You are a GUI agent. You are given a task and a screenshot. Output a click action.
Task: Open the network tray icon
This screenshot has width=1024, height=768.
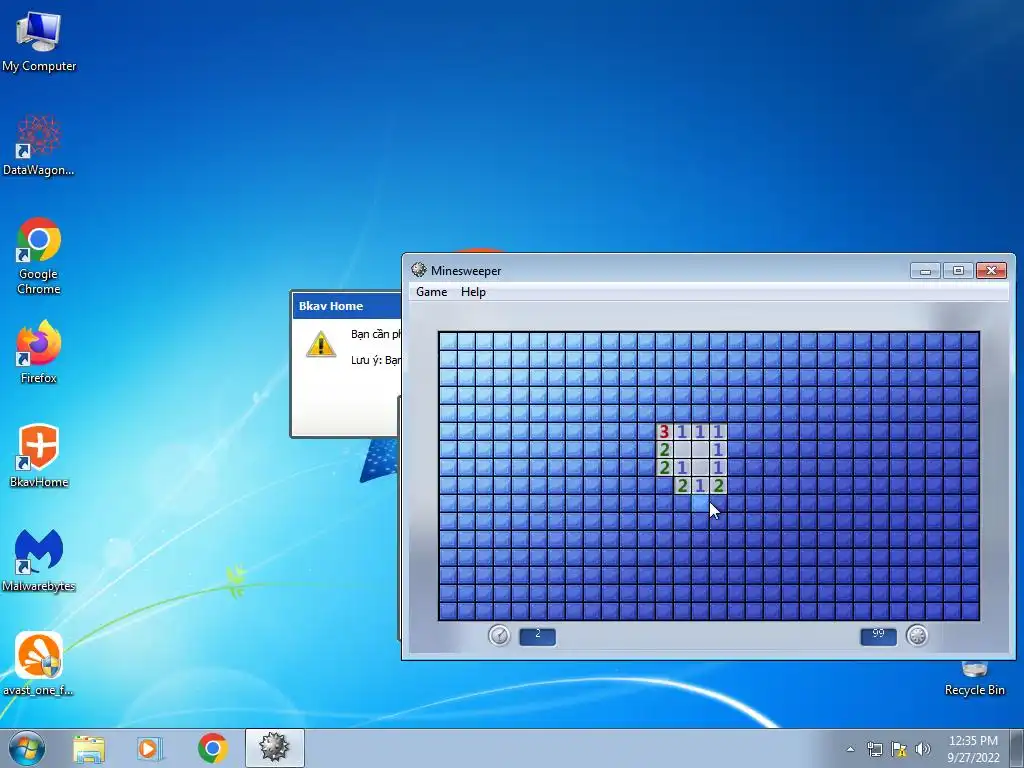[x=874, y=749]
